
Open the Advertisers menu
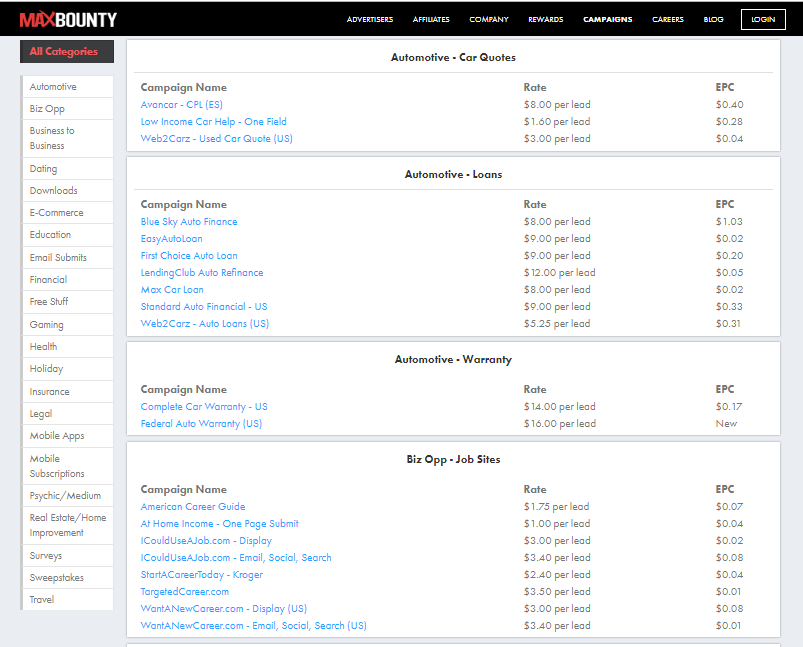[370, 19]
